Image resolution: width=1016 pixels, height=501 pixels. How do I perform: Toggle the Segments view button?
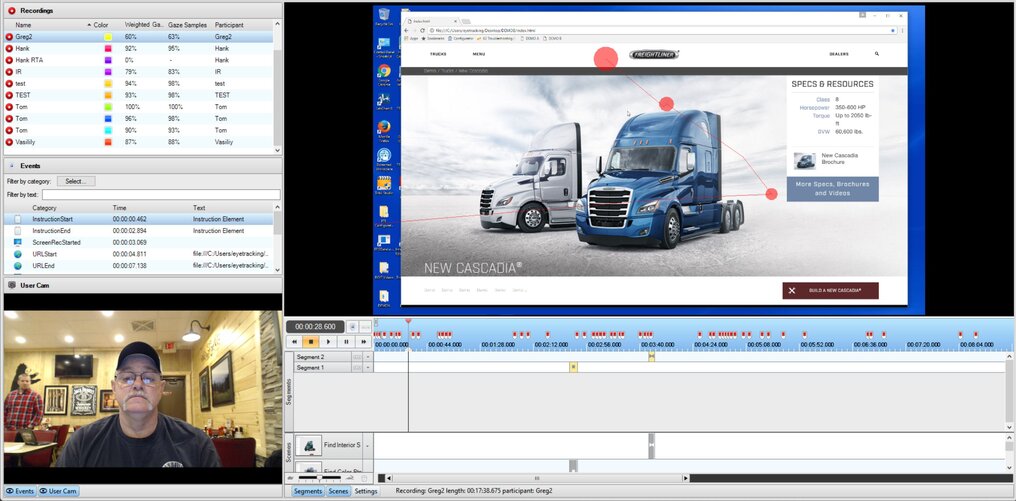click(307, 491)
